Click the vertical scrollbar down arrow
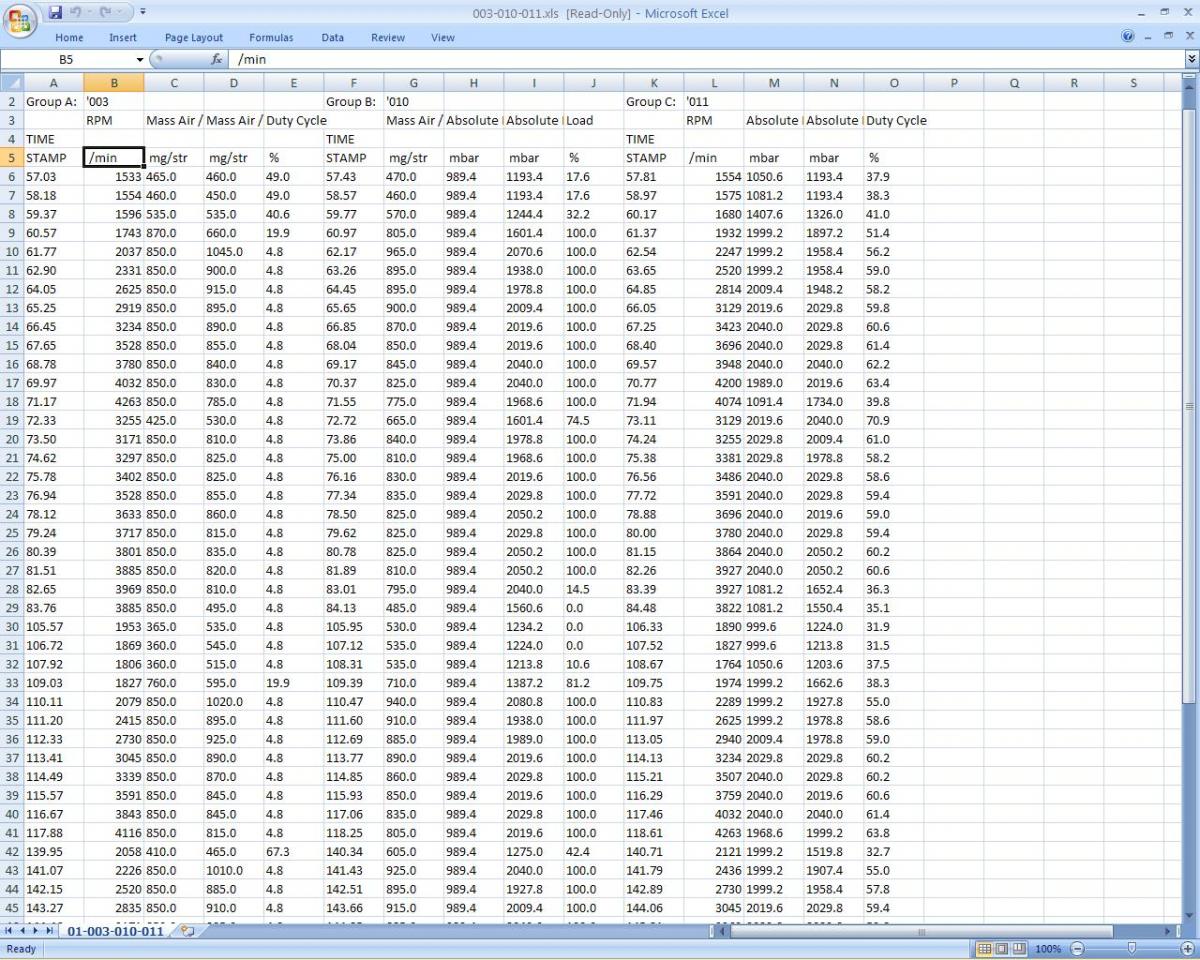This screenshot has width=1200, height=960. coord(1190,914)
